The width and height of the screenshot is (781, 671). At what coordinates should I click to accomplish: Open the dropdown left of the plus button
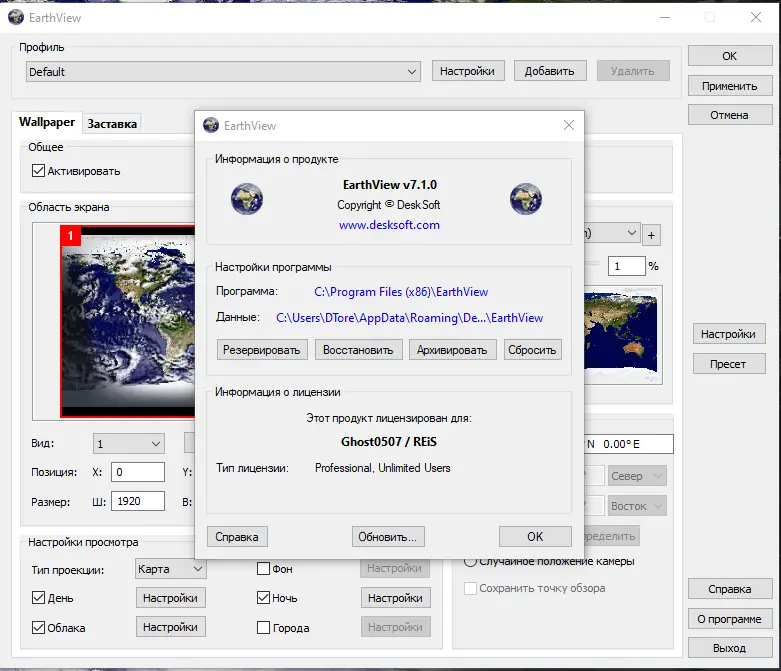[x=612, y=233]
